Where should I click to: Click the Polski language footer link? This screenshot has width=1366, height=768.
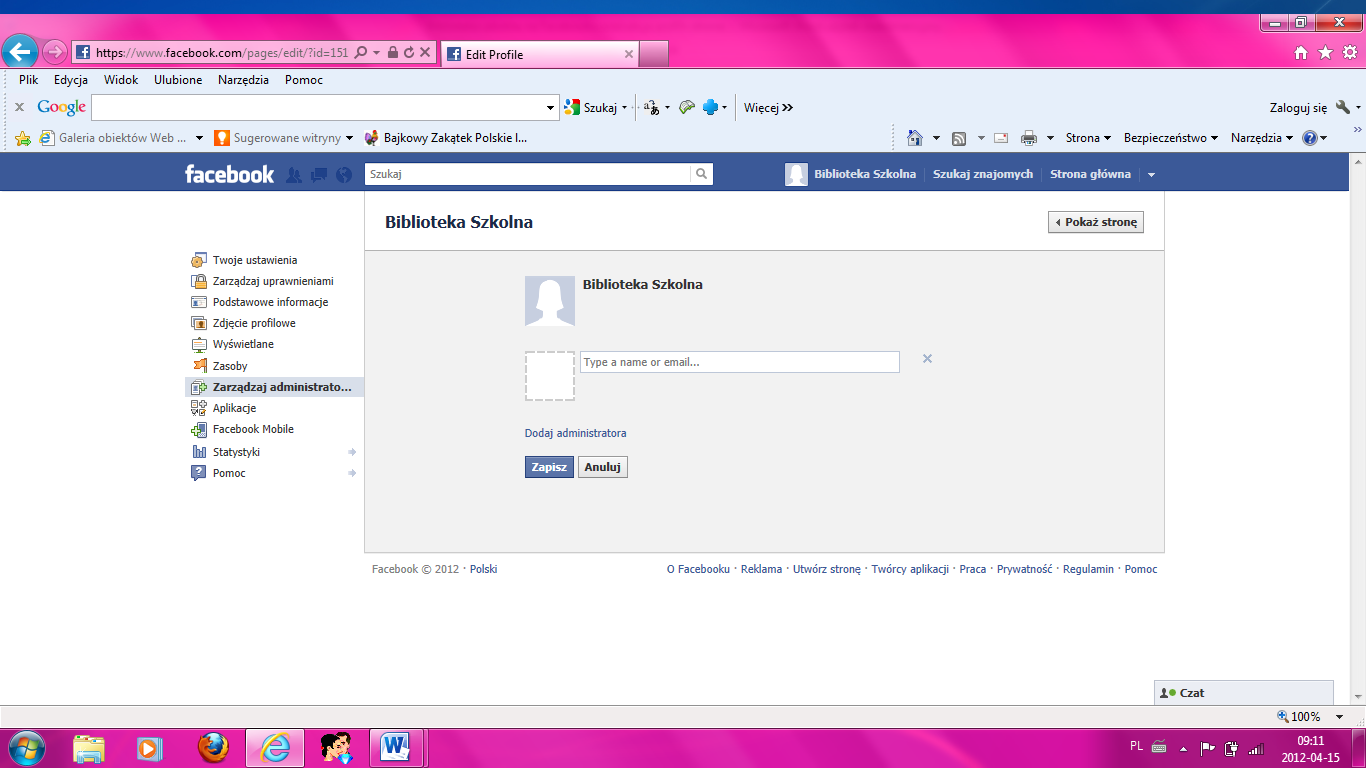(483, 569)
